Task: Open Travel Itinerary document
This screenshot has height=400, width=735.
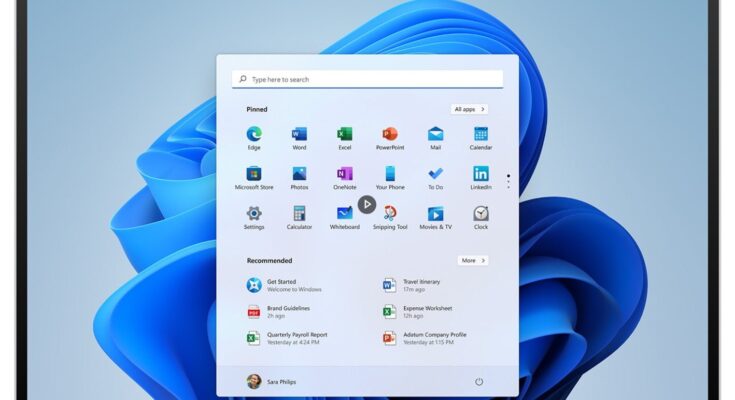Action: point(412,285)
